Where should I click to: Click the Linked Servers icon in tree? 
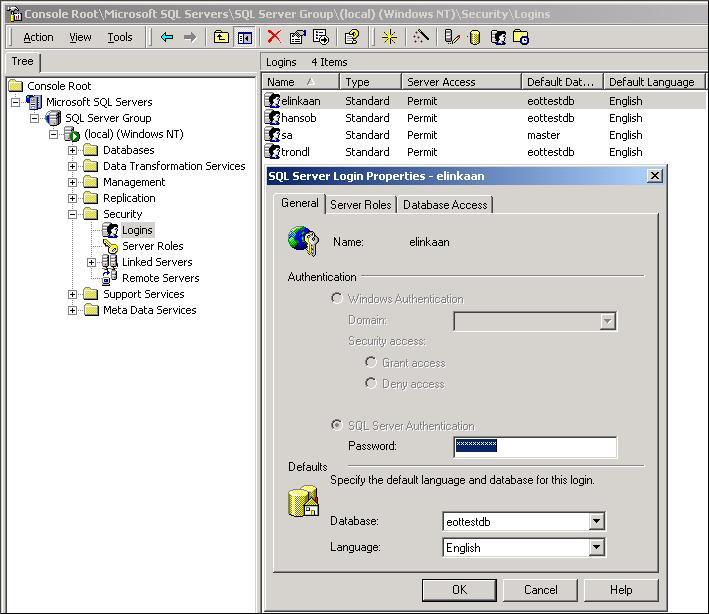pos(110,262)
